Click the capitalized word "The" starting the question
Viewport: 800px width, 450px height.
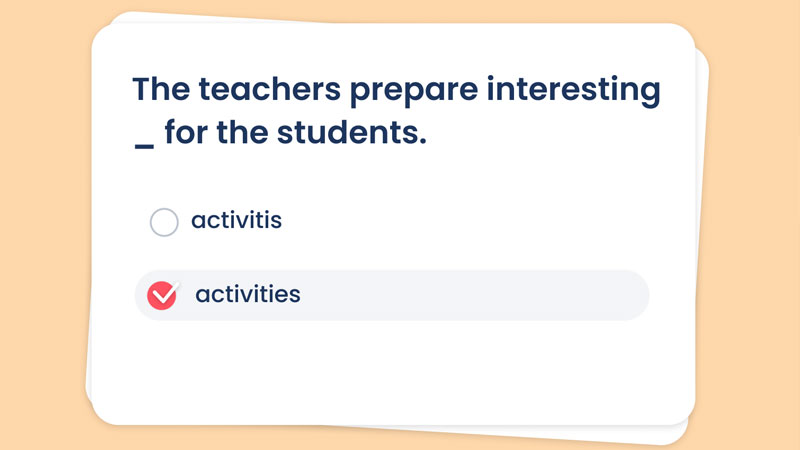tap(161, 89)
